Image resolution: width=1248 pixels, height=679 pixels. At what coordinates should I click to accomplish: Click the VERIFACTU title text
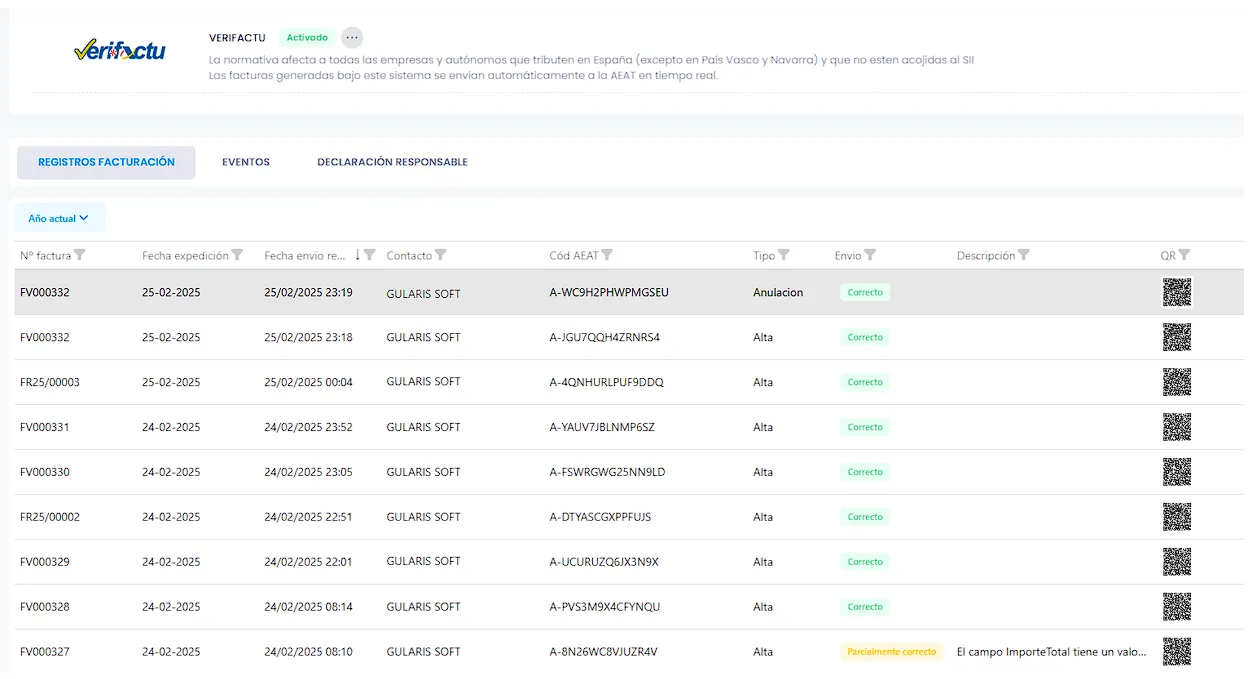pyautogui.click(x=237, y=38)
